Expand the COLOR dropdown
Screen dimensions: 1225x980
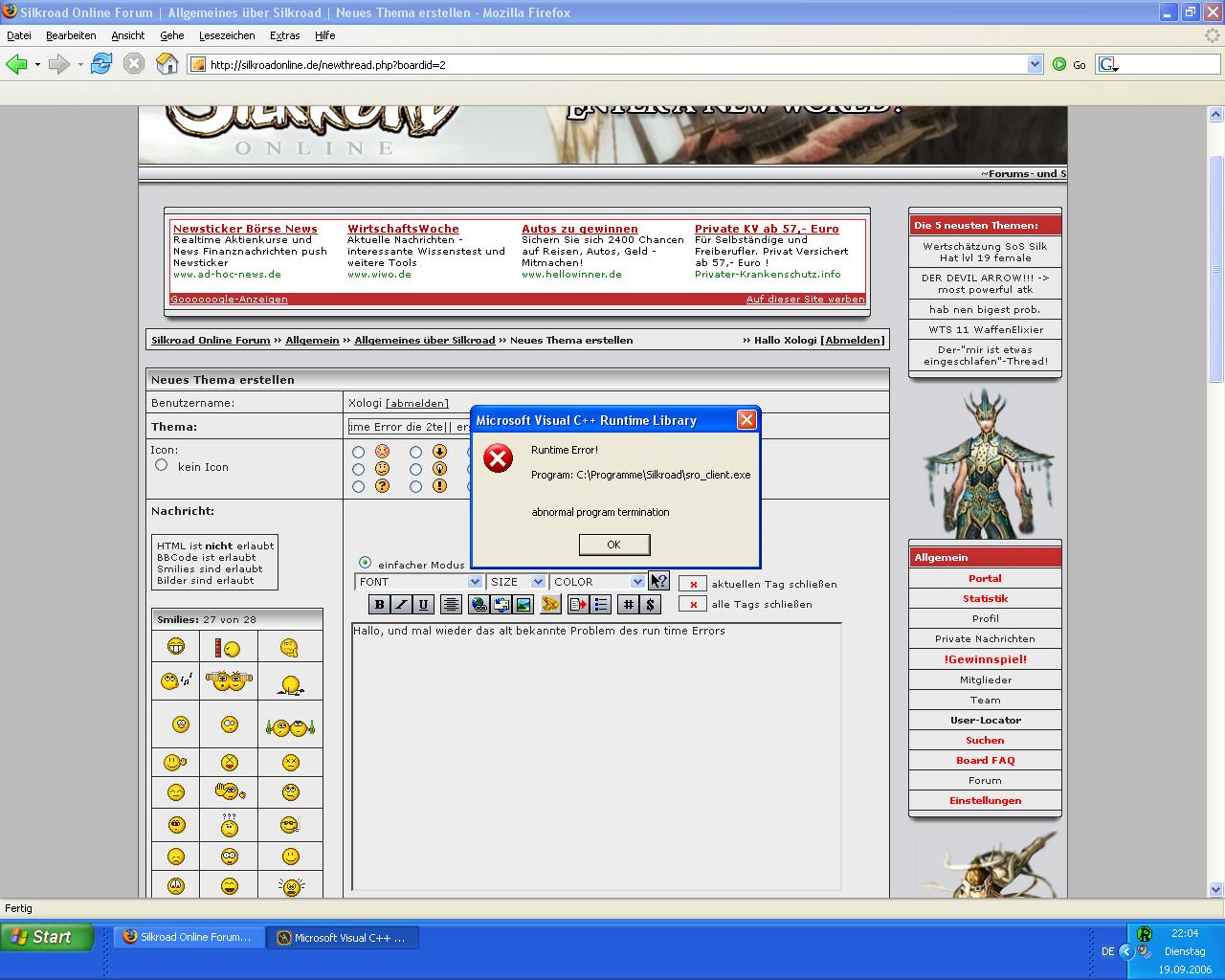pos(597,582)
